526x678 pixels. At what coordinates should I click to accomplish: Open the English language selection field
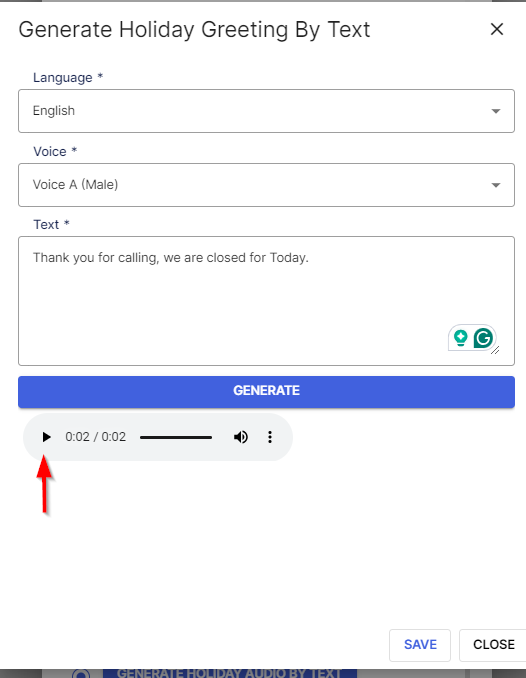(x=266, y=111)
